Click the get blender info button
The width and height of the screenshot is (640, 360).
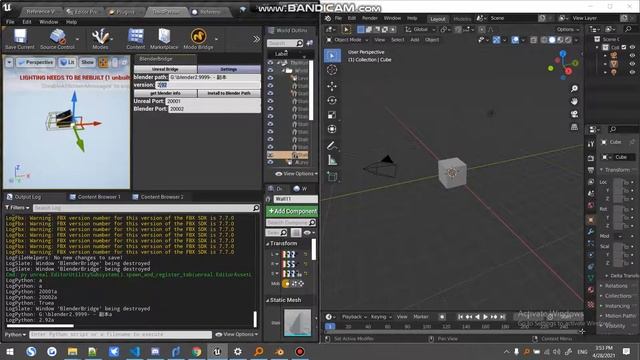(x=165, y=93)
